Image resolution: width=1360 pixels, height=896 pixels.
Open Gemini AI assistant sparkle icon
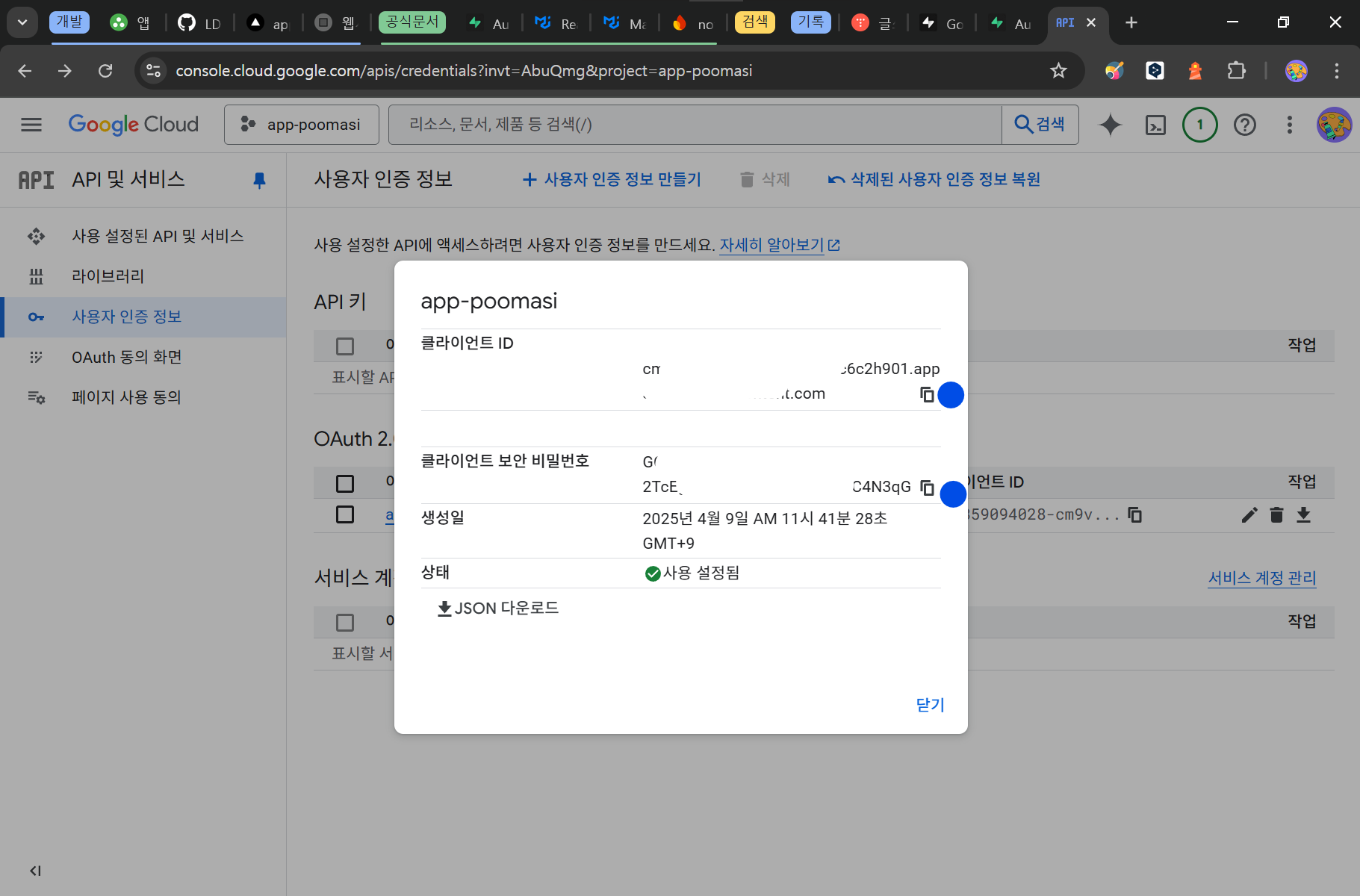tap(1111, 125)
